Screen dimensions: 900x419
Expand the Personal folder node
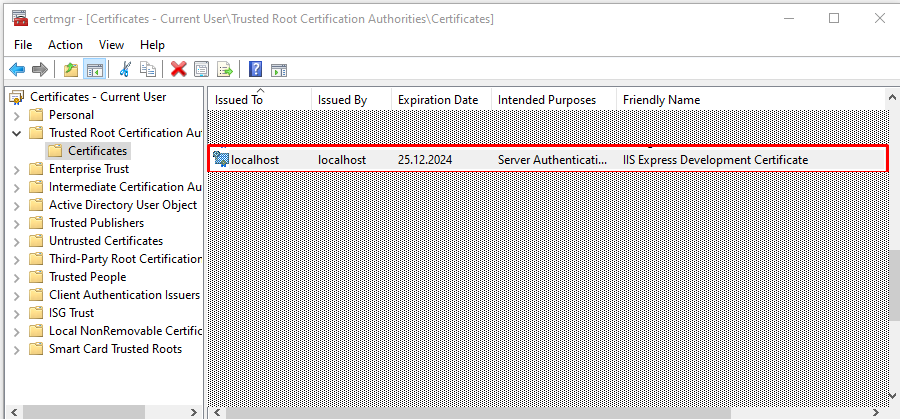tap(17, 115)
